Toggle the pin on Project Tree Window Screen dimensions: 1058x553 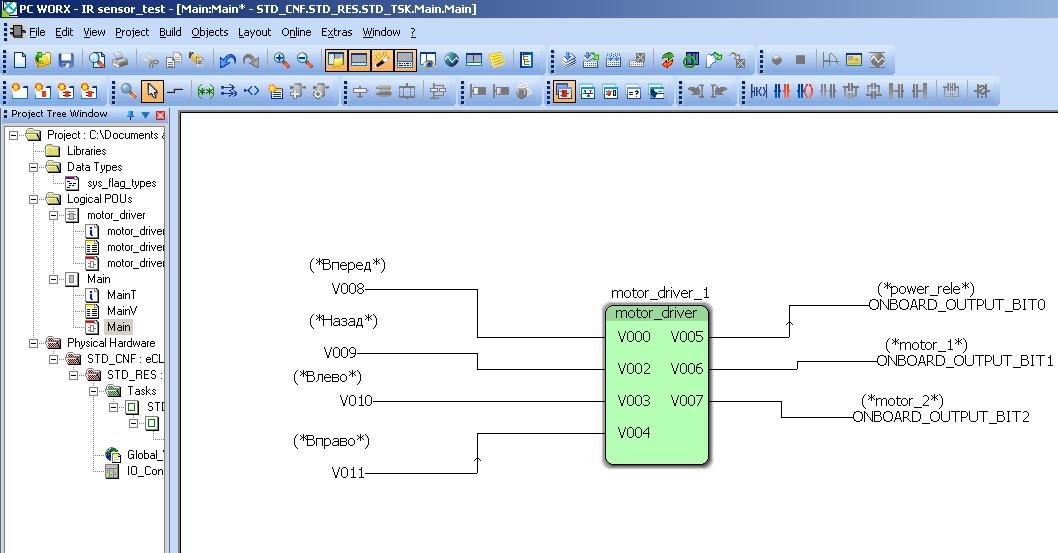(130, 115)
